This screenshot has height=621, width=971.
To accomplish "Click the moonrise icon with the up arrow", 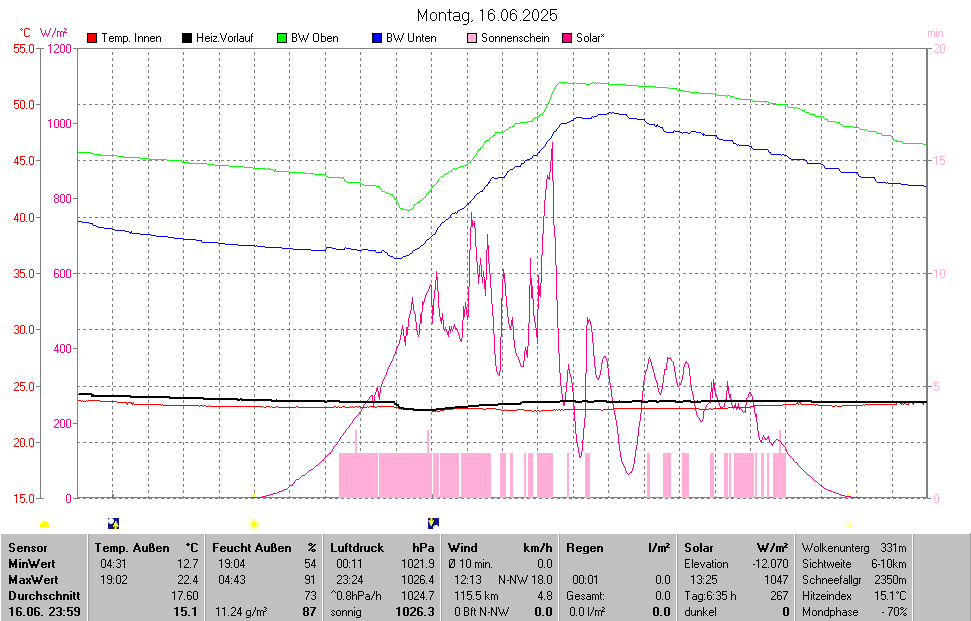I will [113, 524].
